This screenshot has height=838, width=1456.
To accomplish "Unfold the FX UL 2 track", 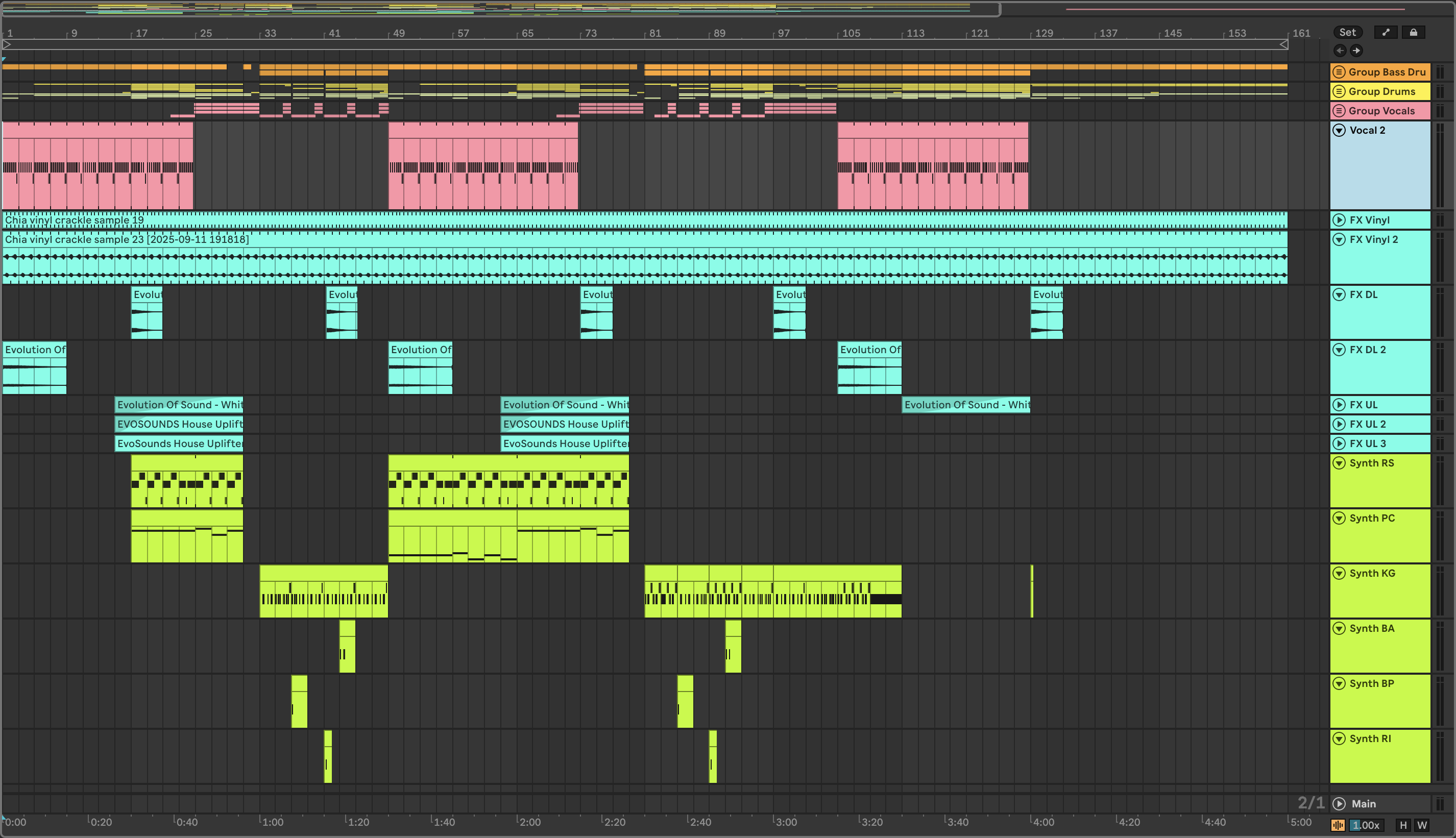I will (x=1339, y=424).
